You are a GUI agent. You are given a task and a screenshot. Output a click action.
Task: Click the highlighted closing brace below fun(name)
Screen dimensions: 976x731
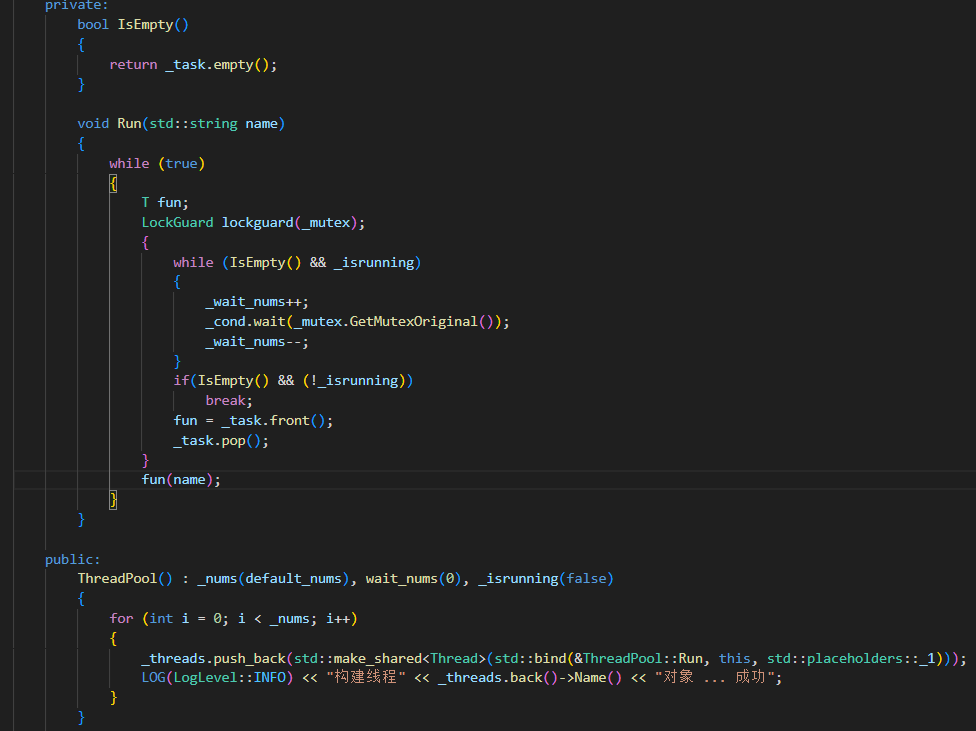point(113,500)
